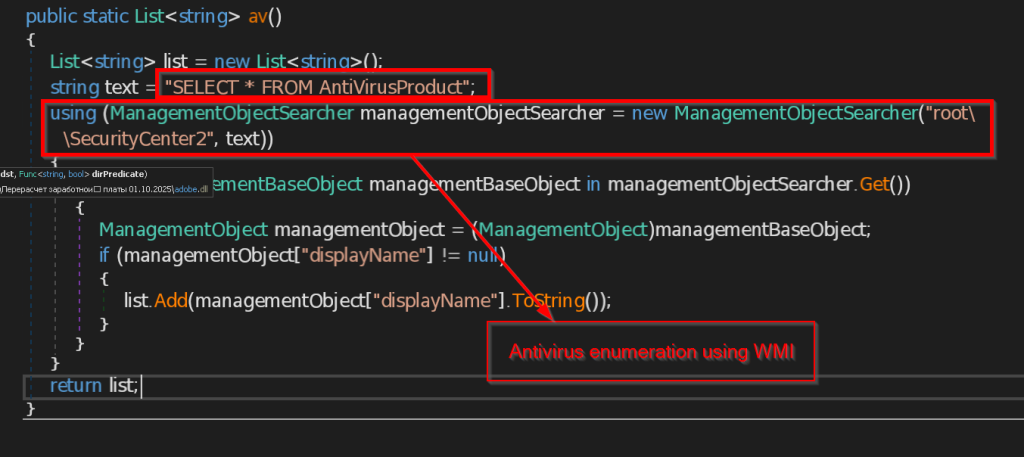This screenshot has height=457, width=1024.
Task: Click the 'using' keyword in the code
Action: point(74,114)
